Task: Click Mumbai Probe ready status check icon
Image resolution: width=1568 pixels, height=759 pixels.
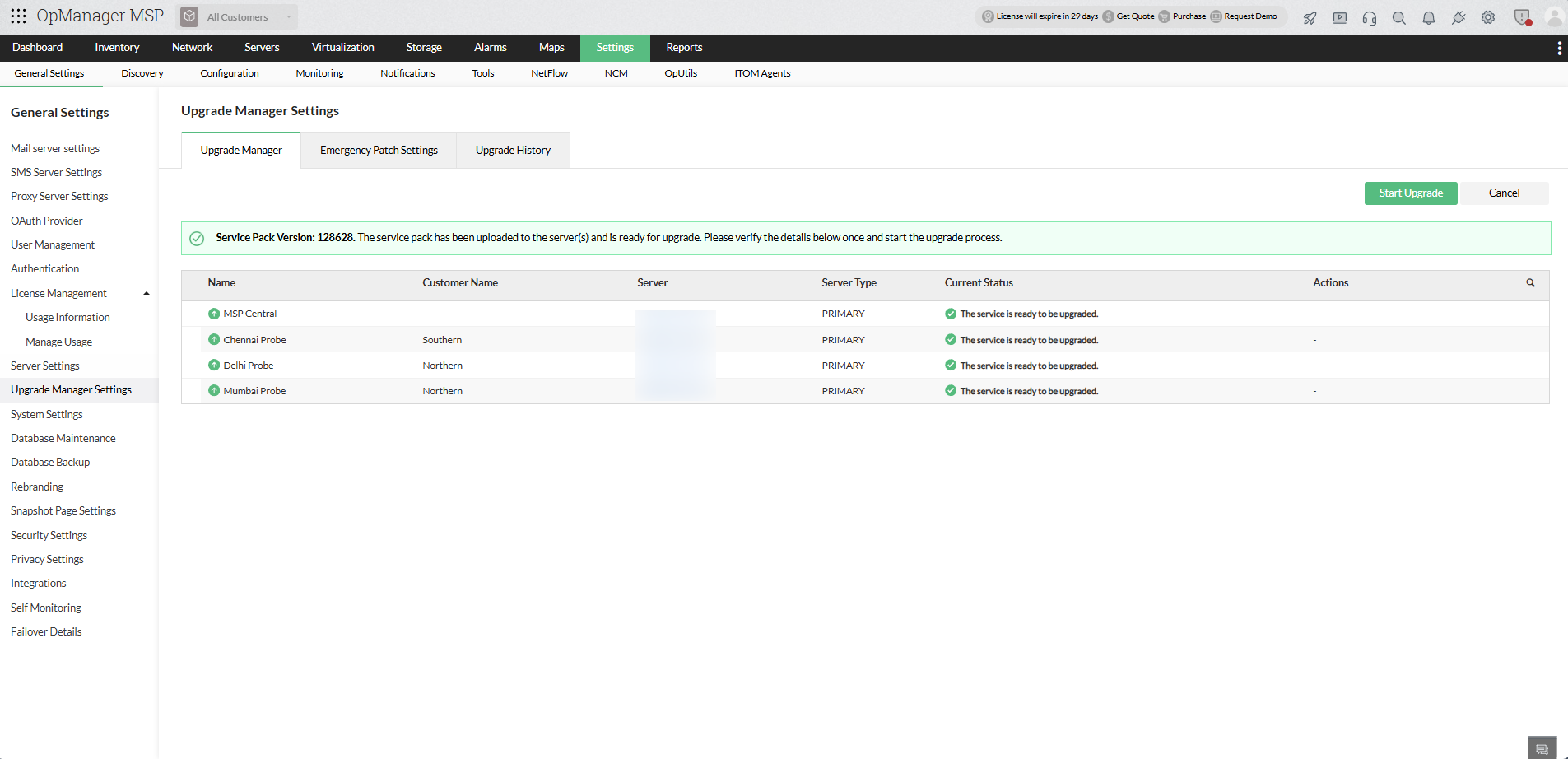Action: tap(951, 391)
